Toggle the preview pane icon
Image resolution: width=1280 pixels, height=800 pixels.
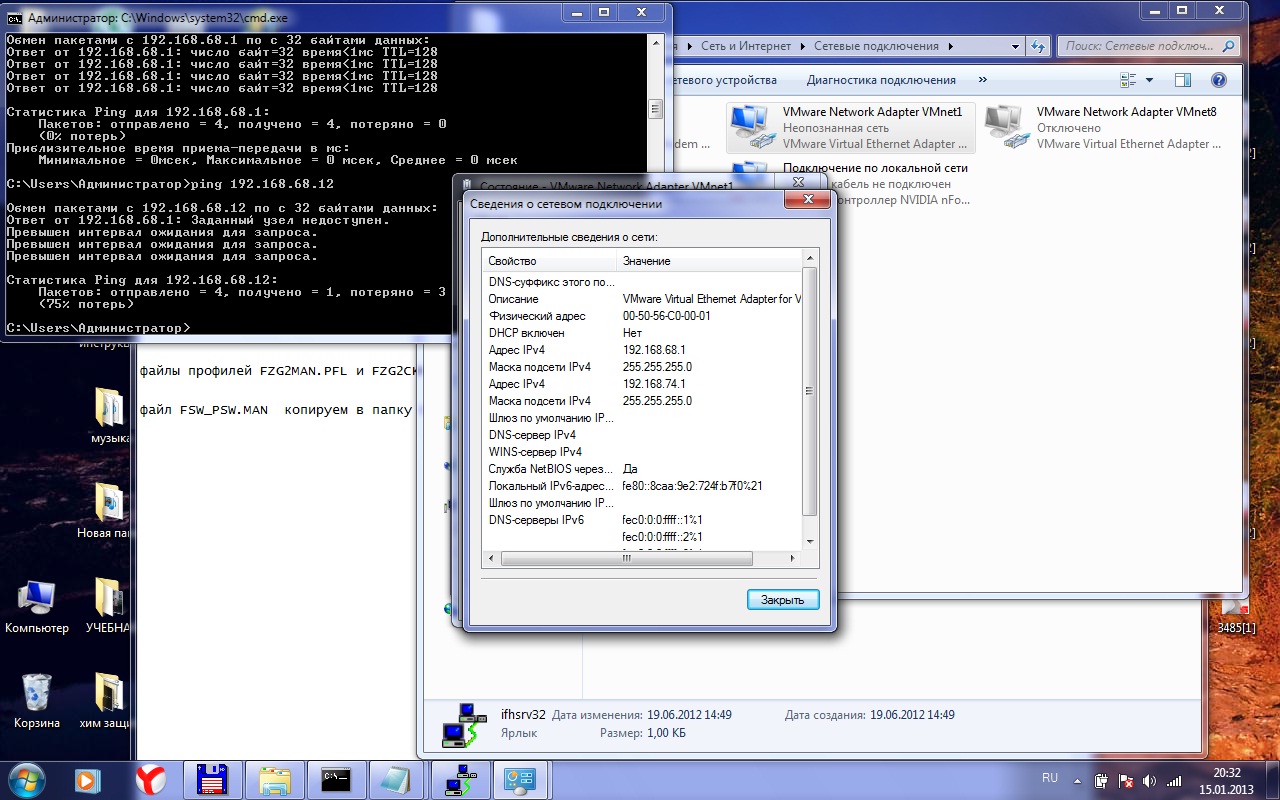pos(1183,80)
